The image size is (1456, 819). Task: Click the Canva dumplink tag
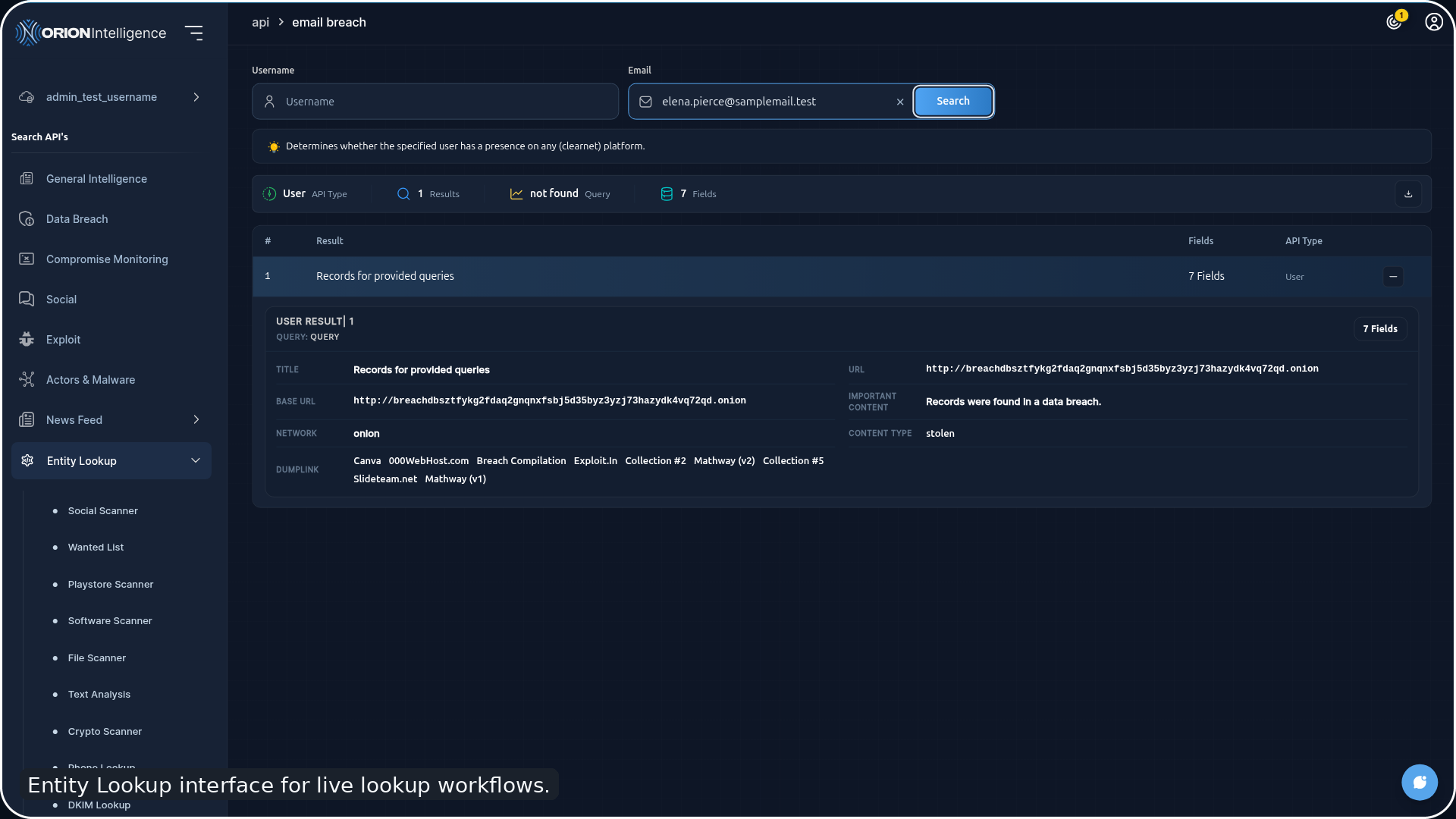point(367,461)
